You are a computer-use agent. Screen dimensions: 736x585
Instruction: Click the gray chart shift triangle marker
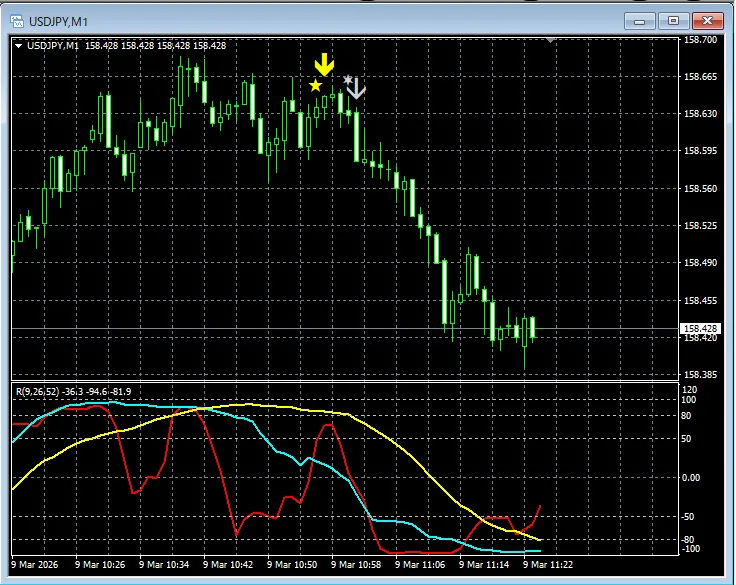549,40
